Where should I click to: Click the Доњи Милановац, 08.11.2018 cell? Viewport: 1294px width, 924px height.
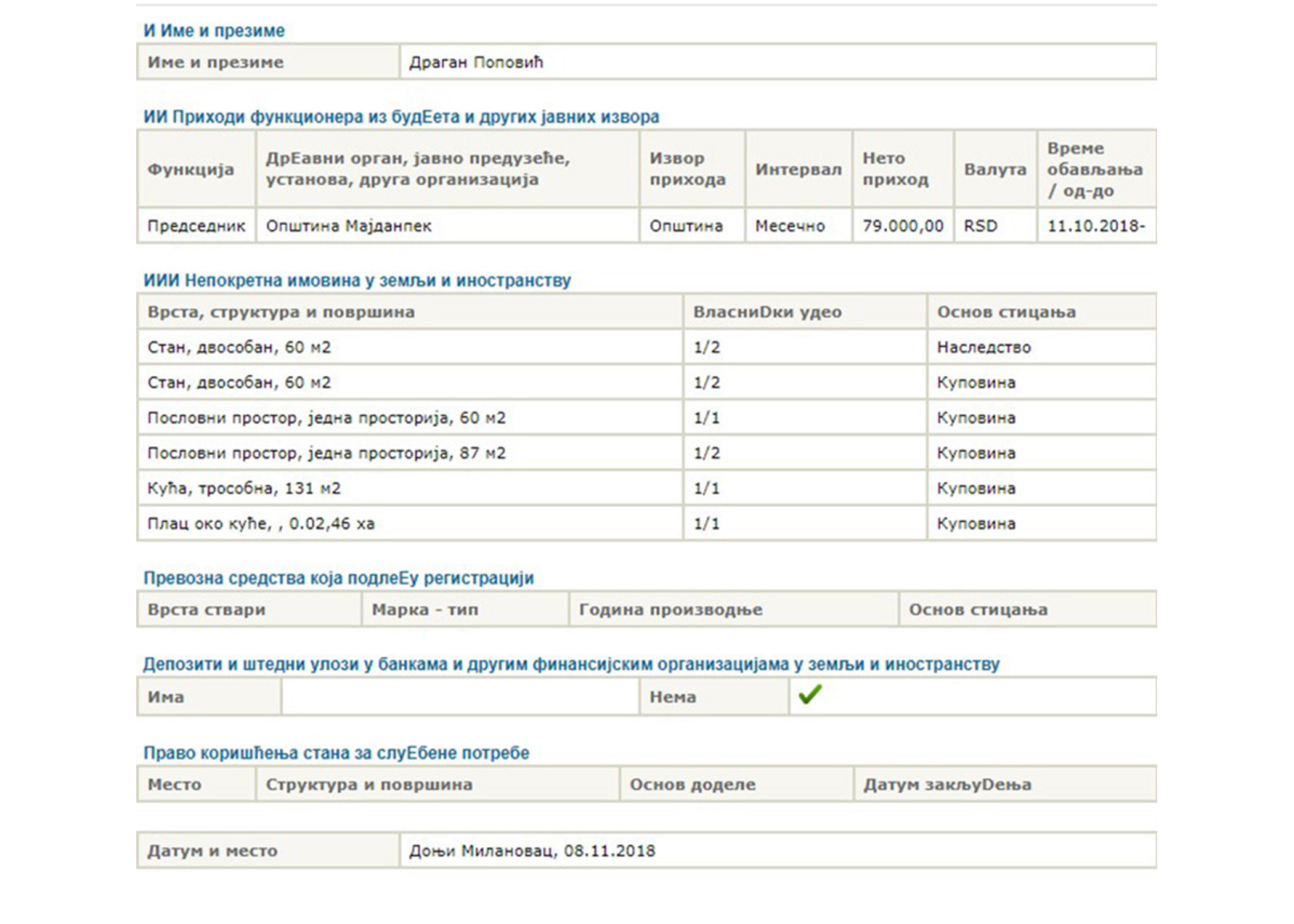pos(532,851)
